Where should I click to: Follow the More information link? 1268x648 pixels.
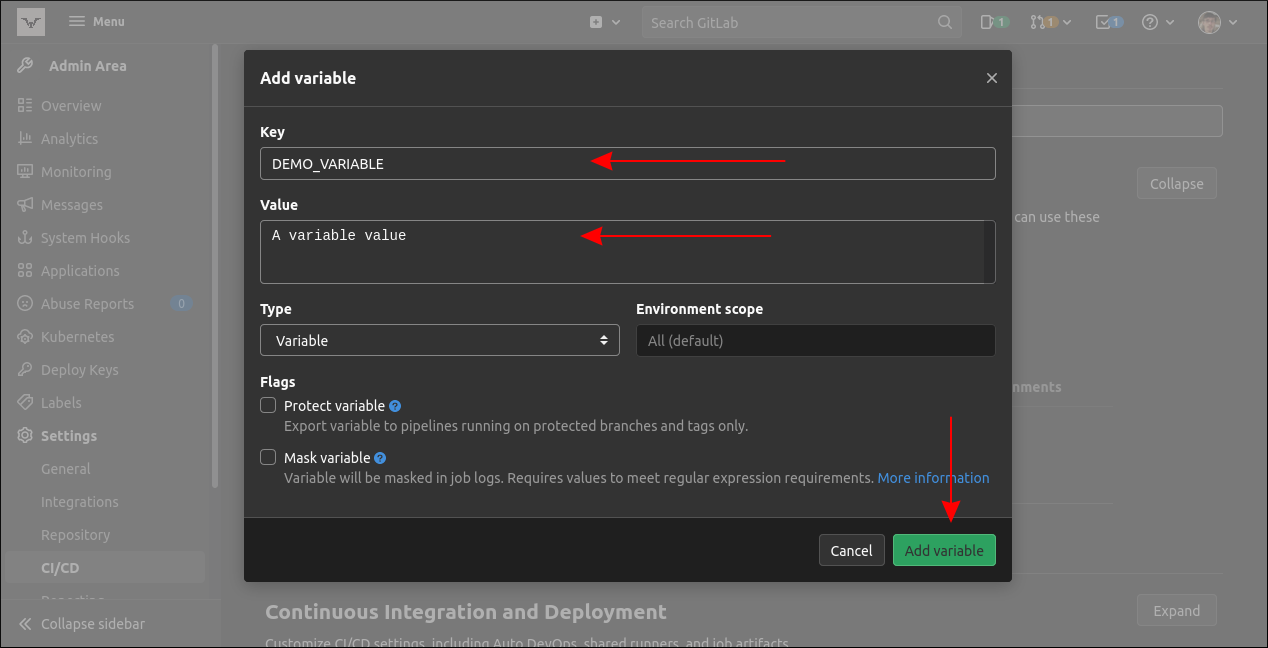(x=932, y=477)
